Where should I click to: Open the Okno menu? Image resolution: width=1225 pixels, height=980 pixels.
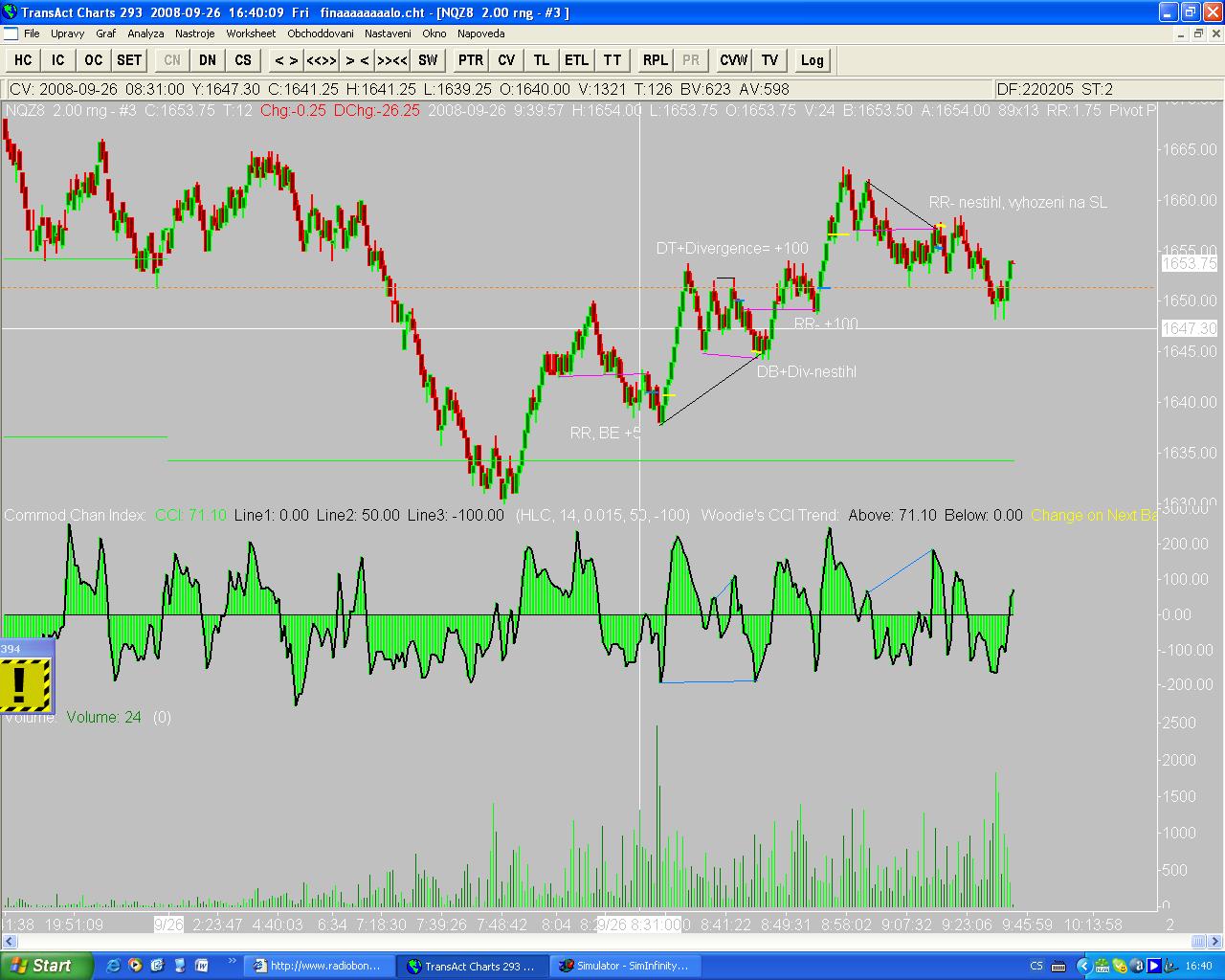click(x=434, y=33)
